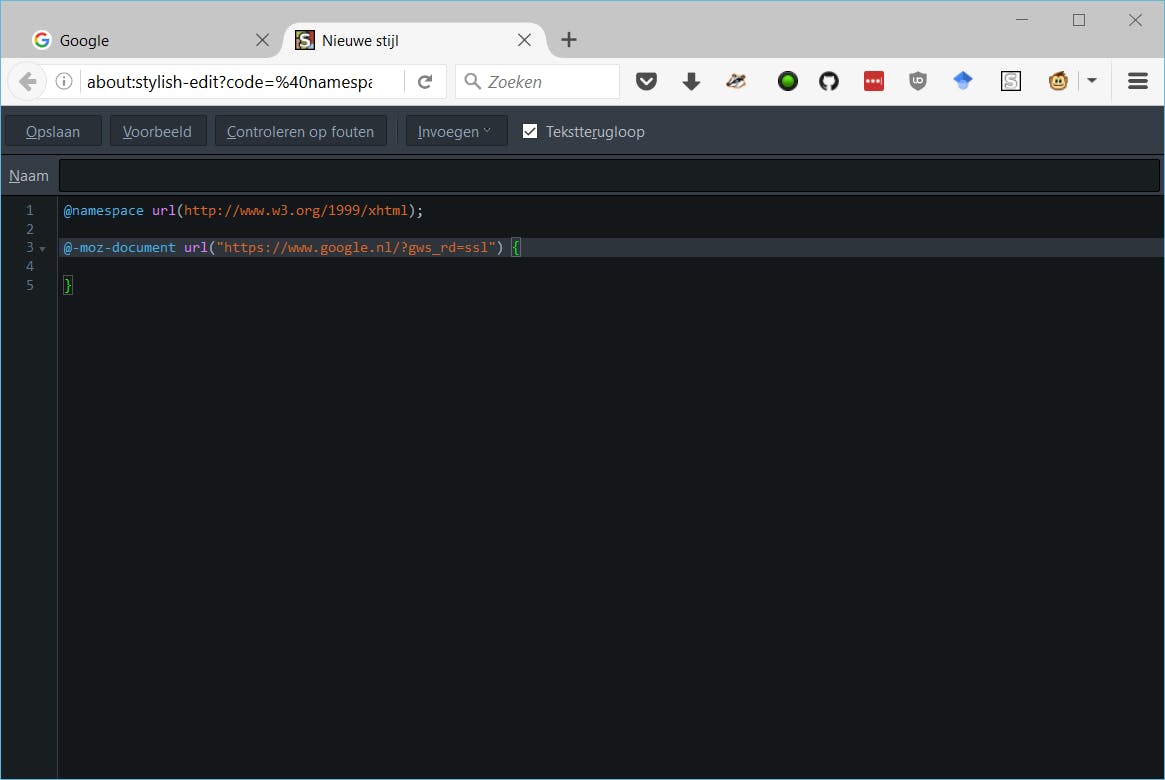Go back using the browser back arrow
Image resolution: width=1165 pixels, height=780 pixels.
(27, 81)
